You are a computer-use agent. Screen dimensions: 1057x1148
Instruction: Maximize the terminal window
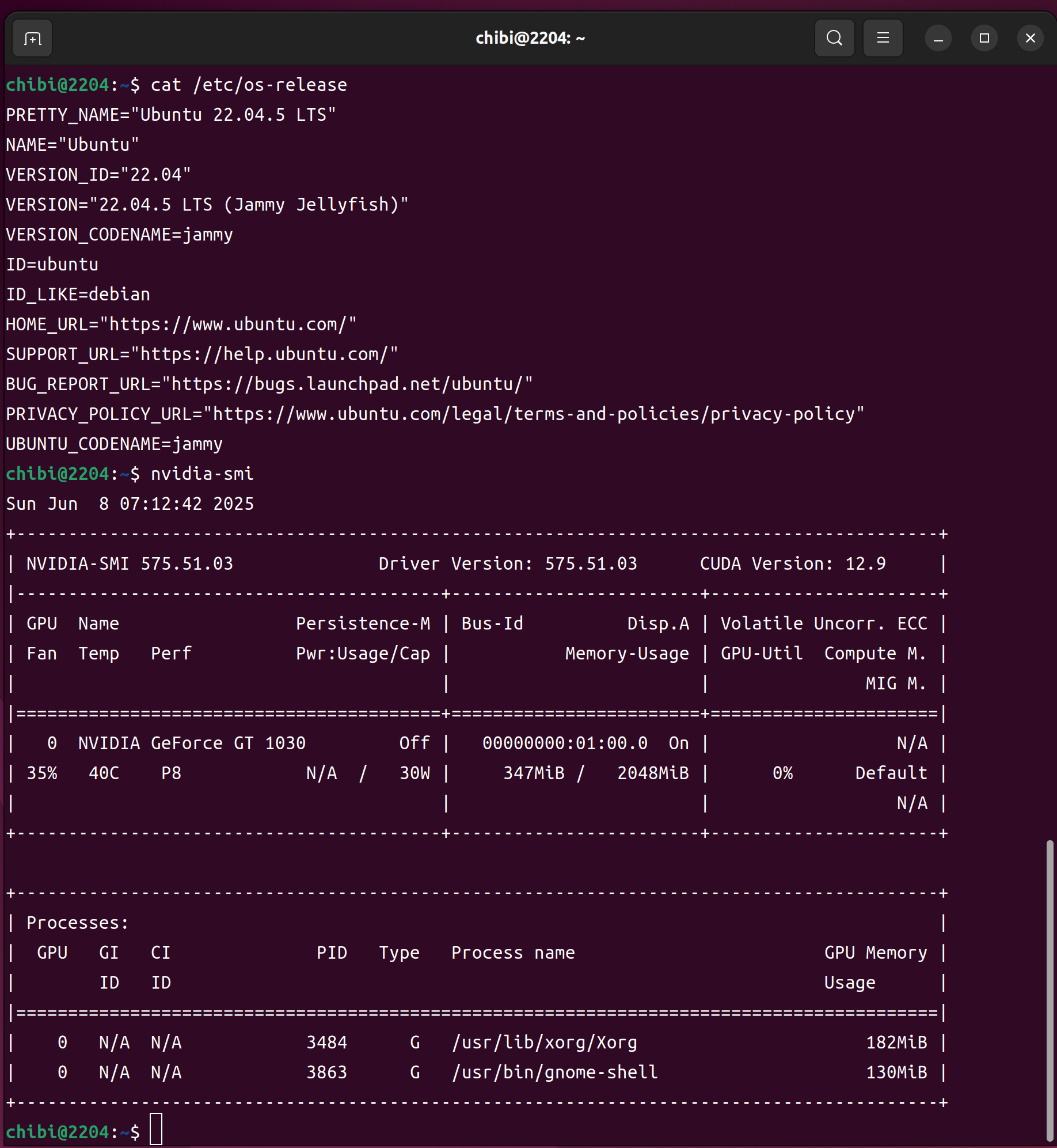984,39
